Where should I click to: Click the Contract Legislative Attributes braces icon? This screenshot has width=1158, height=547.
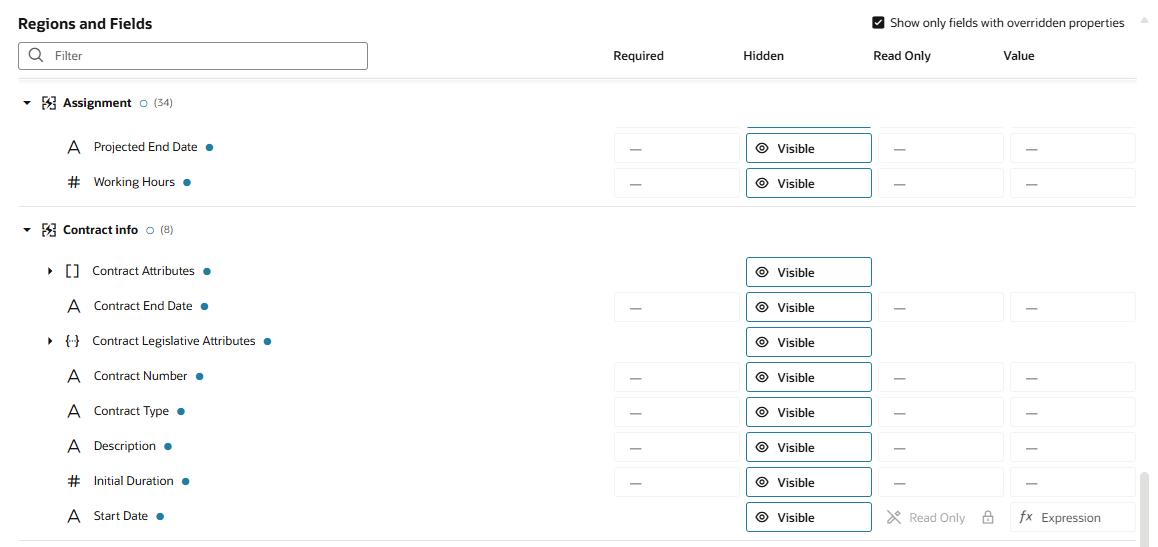coord(72,341)
